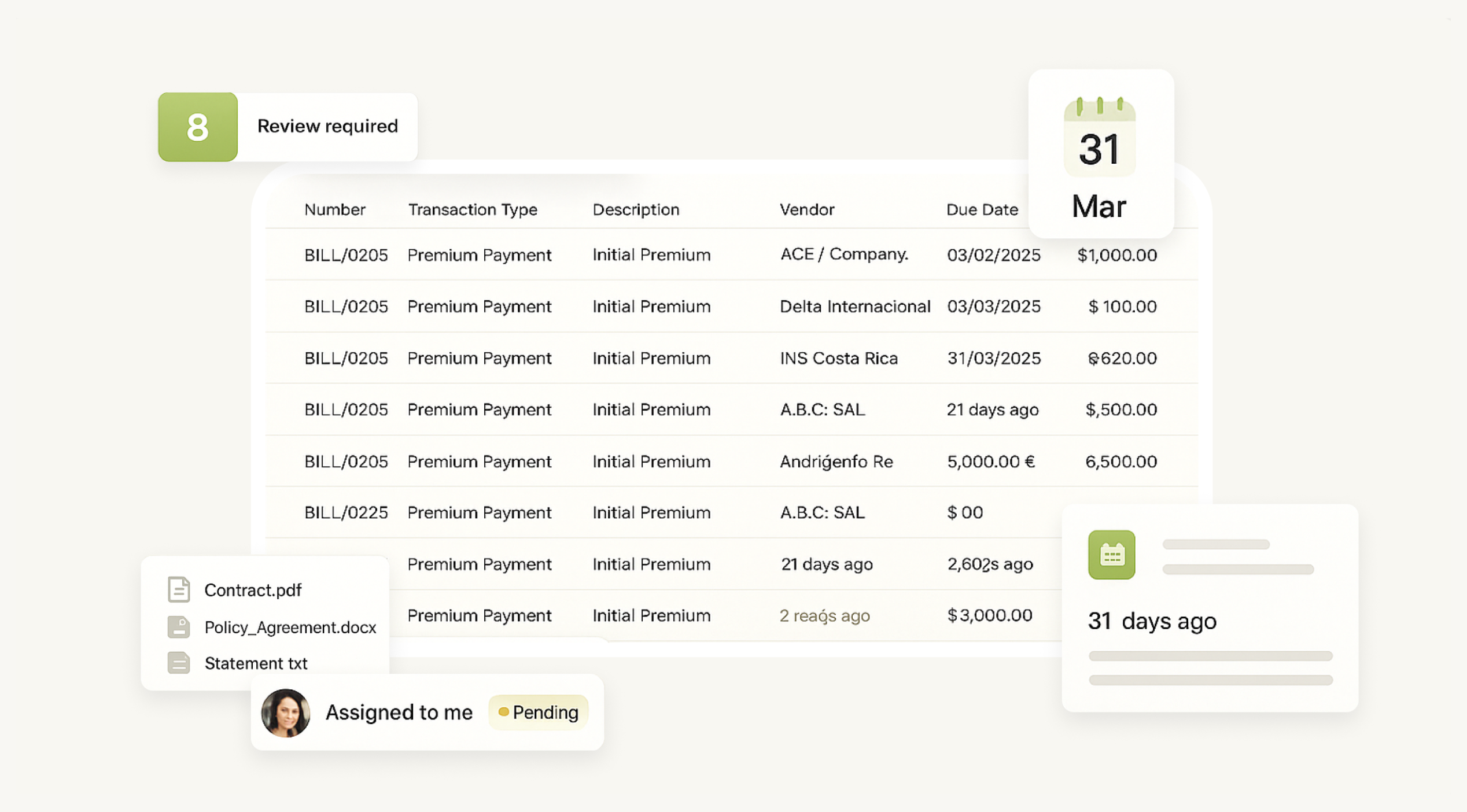Image resolution: width=1467 pixels, height=812 pixels.
Task: Click the 31 days ago text
Action: coord(1152,621)
